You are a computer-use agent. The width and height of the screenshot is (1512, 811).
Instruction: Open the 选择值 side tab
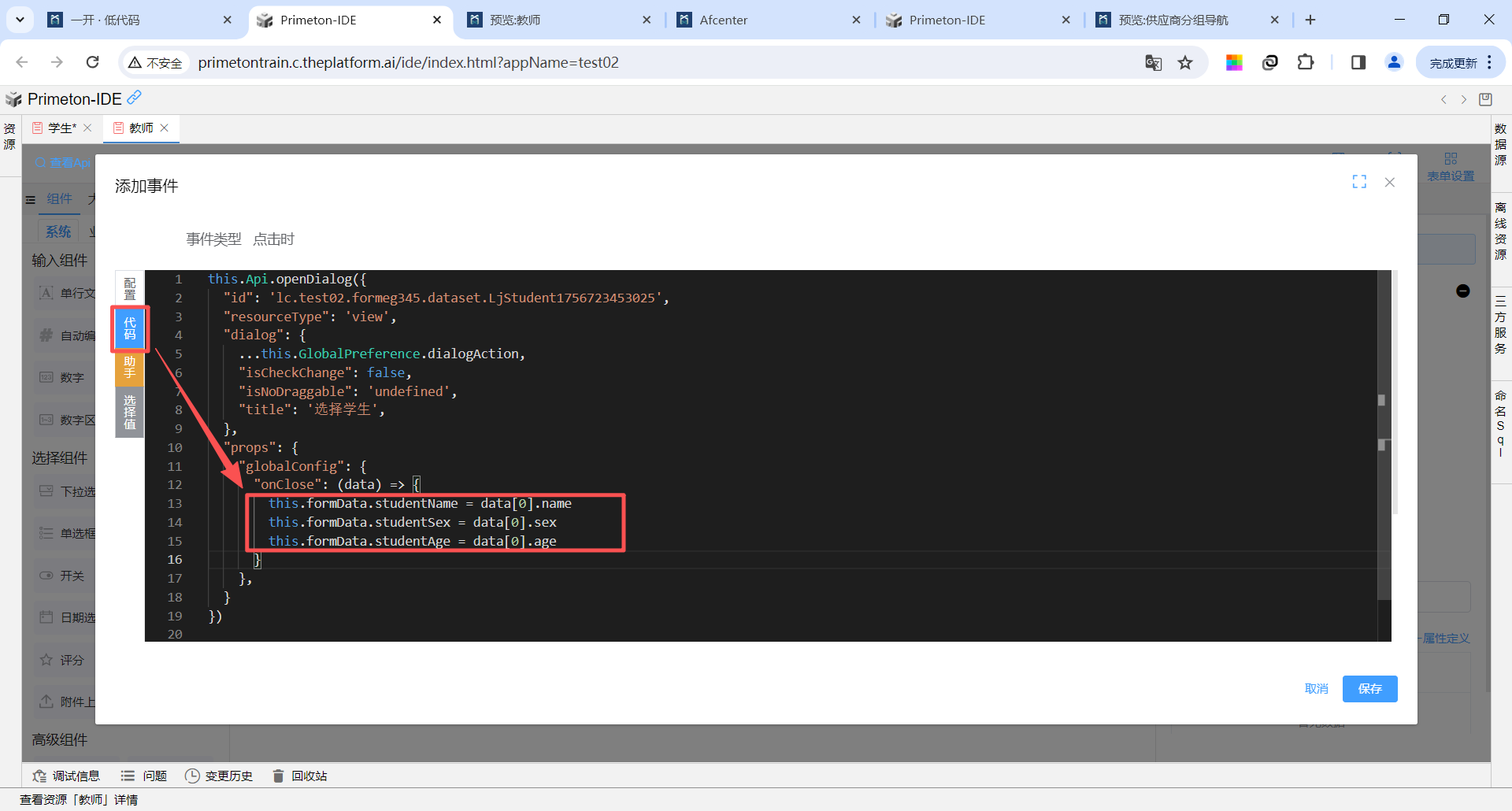point(130,412)
